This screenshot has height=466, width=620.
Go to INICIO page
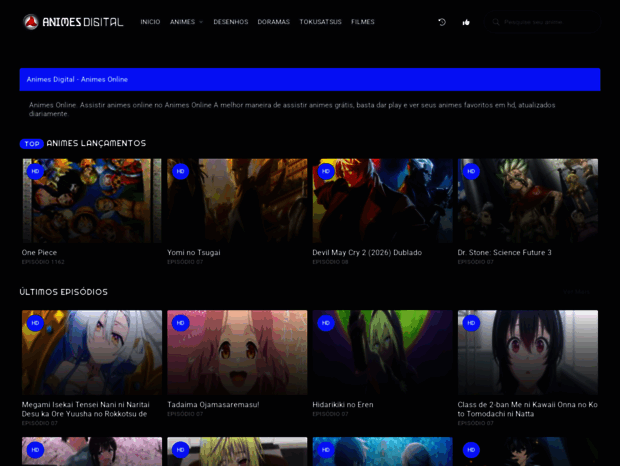click(x=150, y=22)
